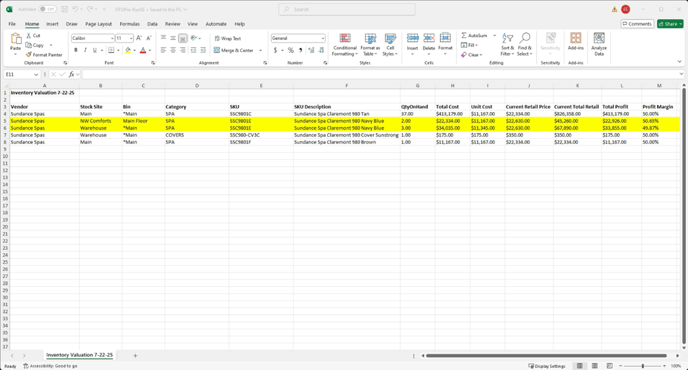Viewport: 688px width, 370px height.
Task: Align text right
Action: pos(183,50)
